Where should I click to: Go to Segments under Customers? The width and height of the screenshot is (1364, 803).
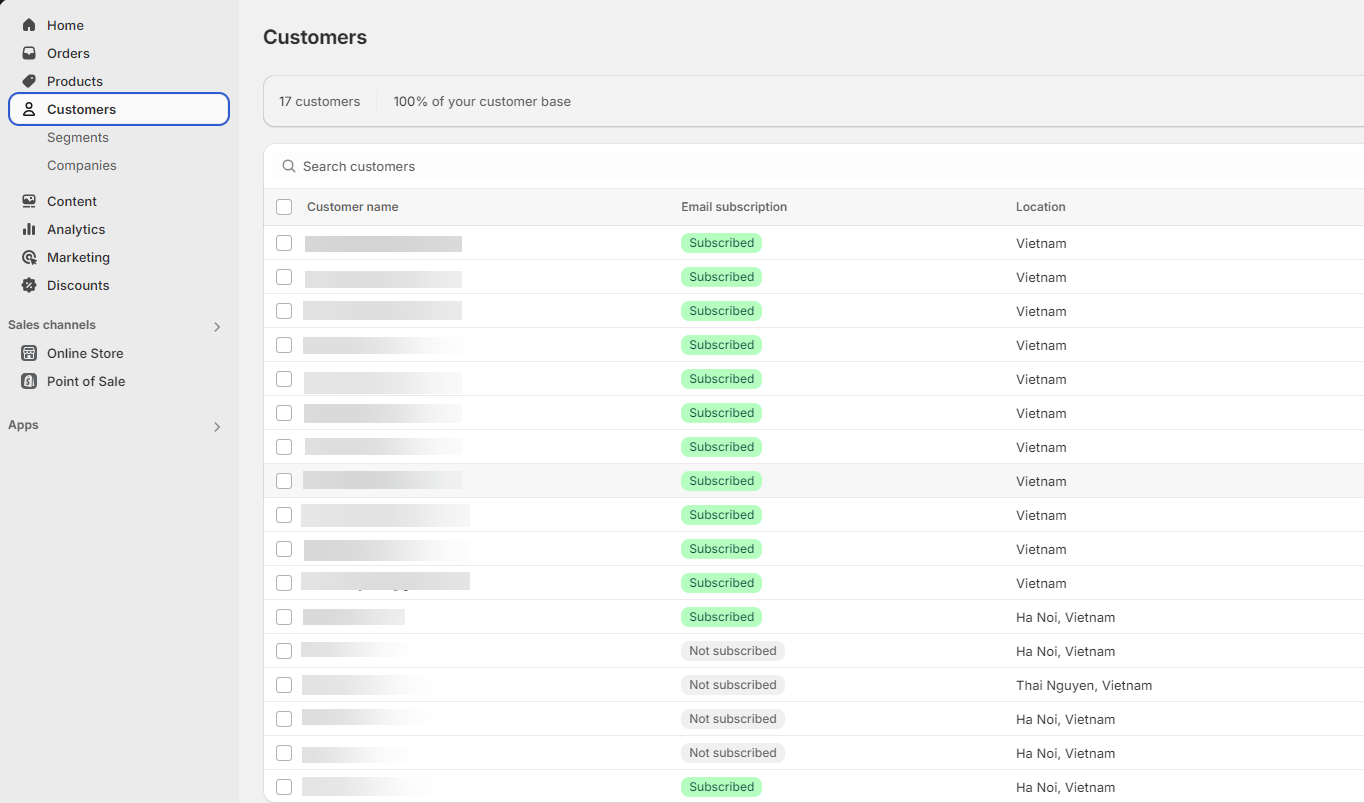78,137
